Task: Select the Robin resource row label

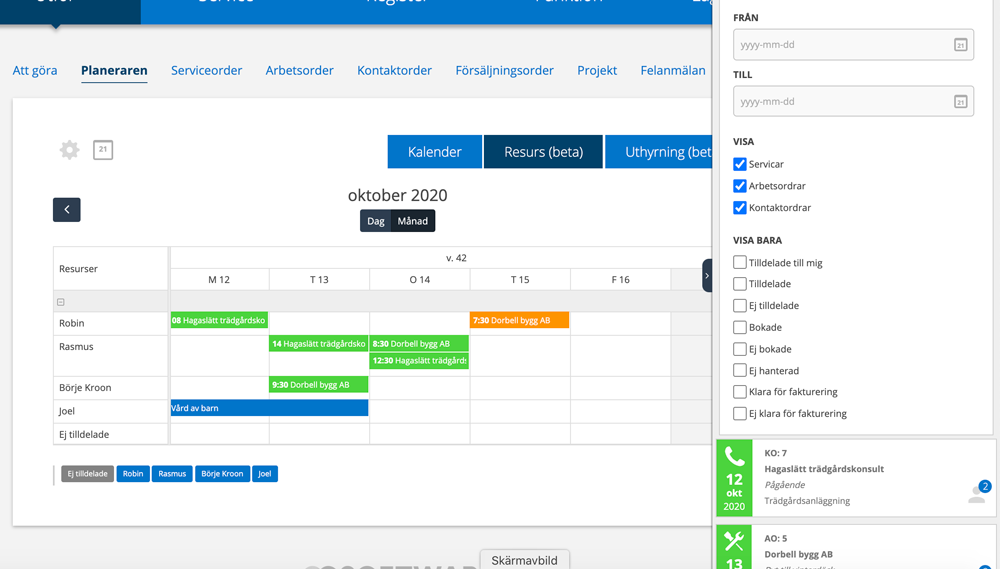Action: tap(71, 323)
